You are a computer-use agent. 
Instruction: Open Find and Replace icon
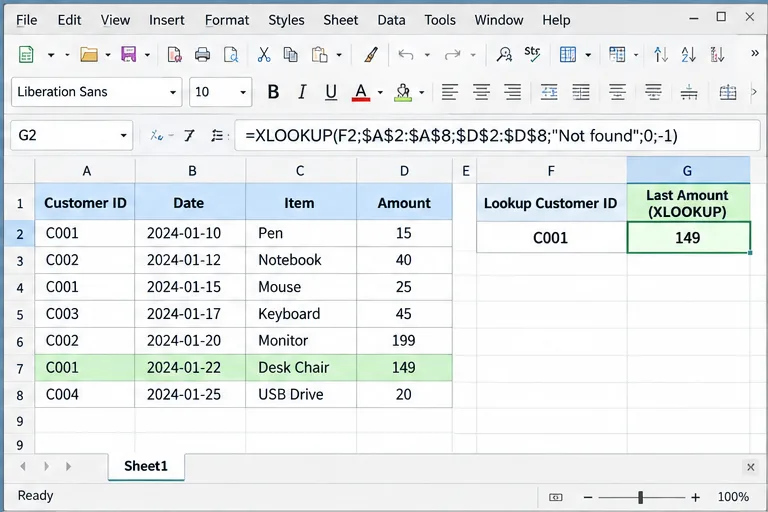click(x=504, y=54)
